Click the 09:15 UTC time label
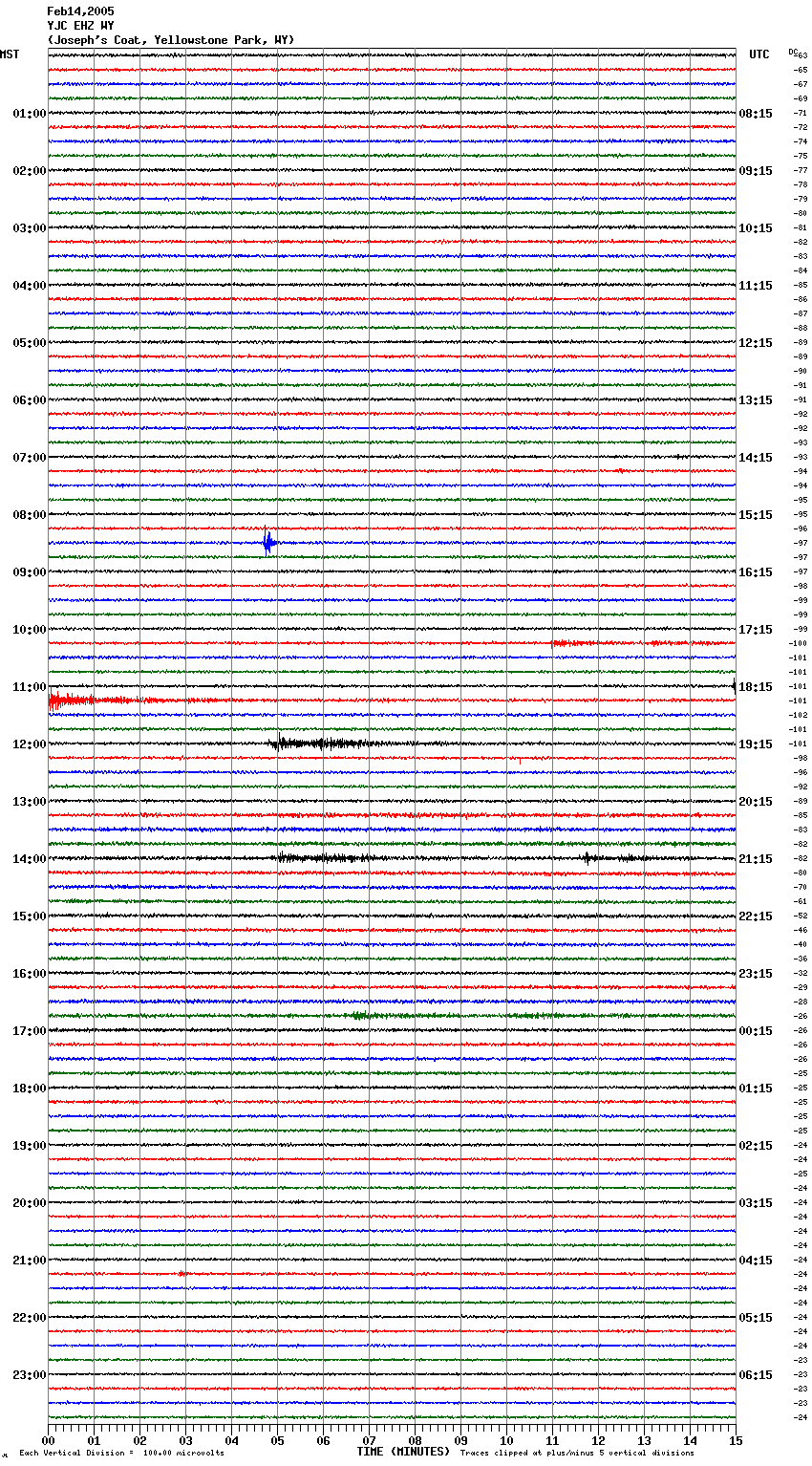Image resolution: width=812 pixels, height=1466 pixels. (756, 171)
